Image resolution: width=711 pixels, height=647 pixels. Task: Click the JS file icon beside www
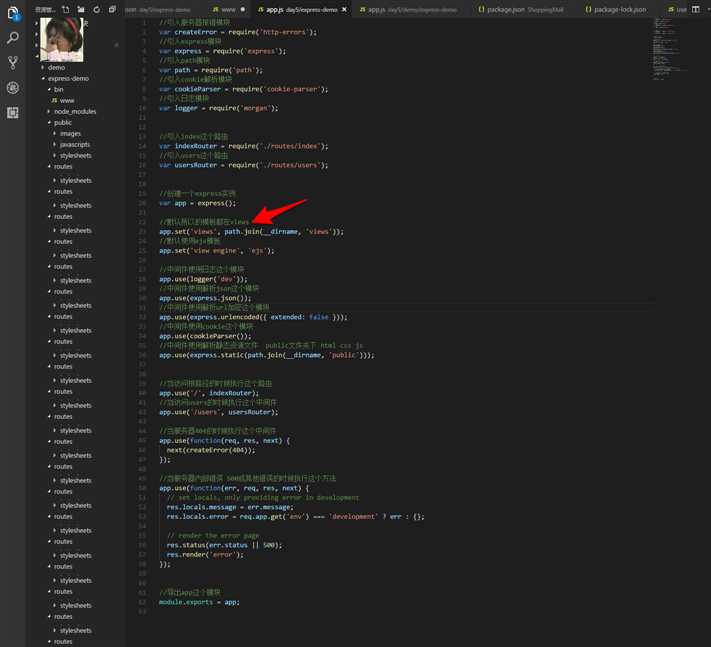coord(54,100)
